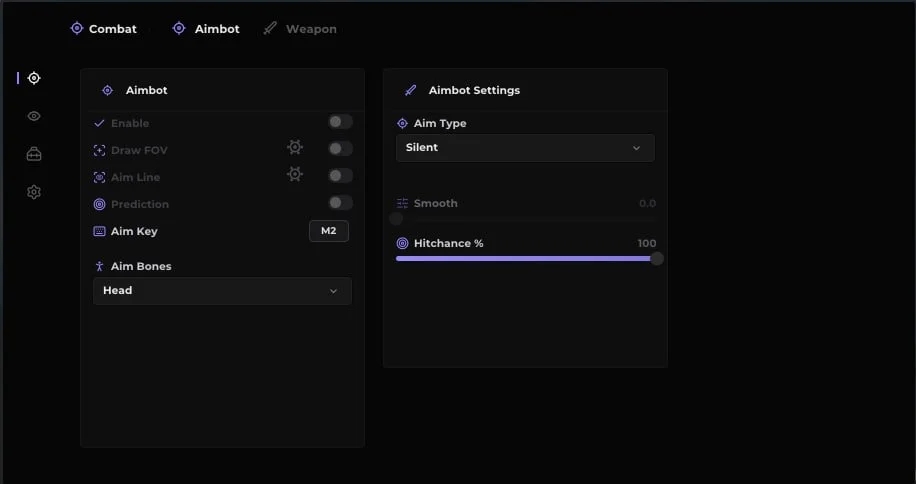Viewport: 916px width, 484px height.
Task: Click the Aimbot Settings header icon
Action: click(411, 90)
